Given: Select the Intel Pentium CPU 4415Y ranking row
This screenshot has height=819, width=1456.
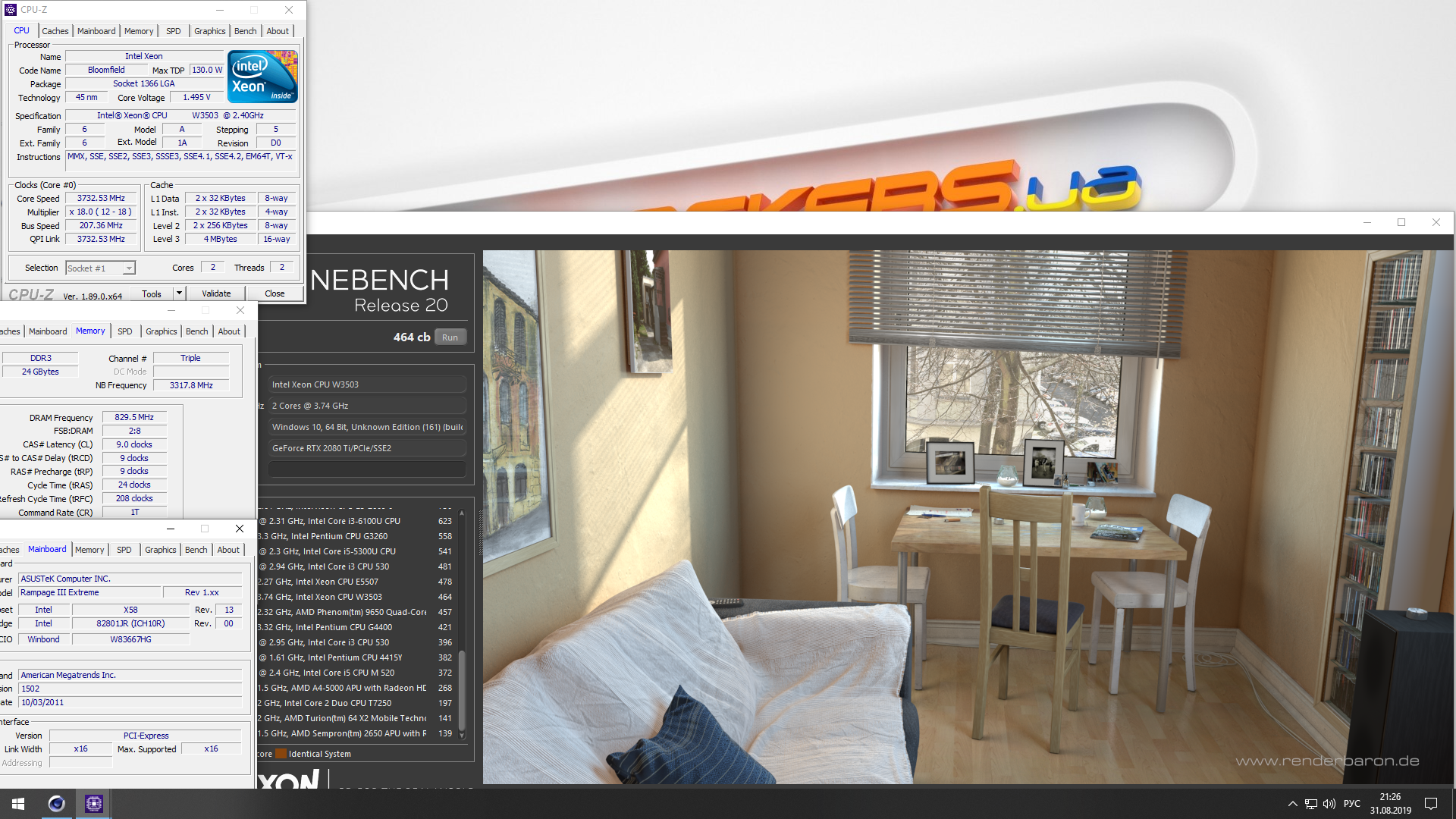Looking at the screenshot, I should coord(356,657).
